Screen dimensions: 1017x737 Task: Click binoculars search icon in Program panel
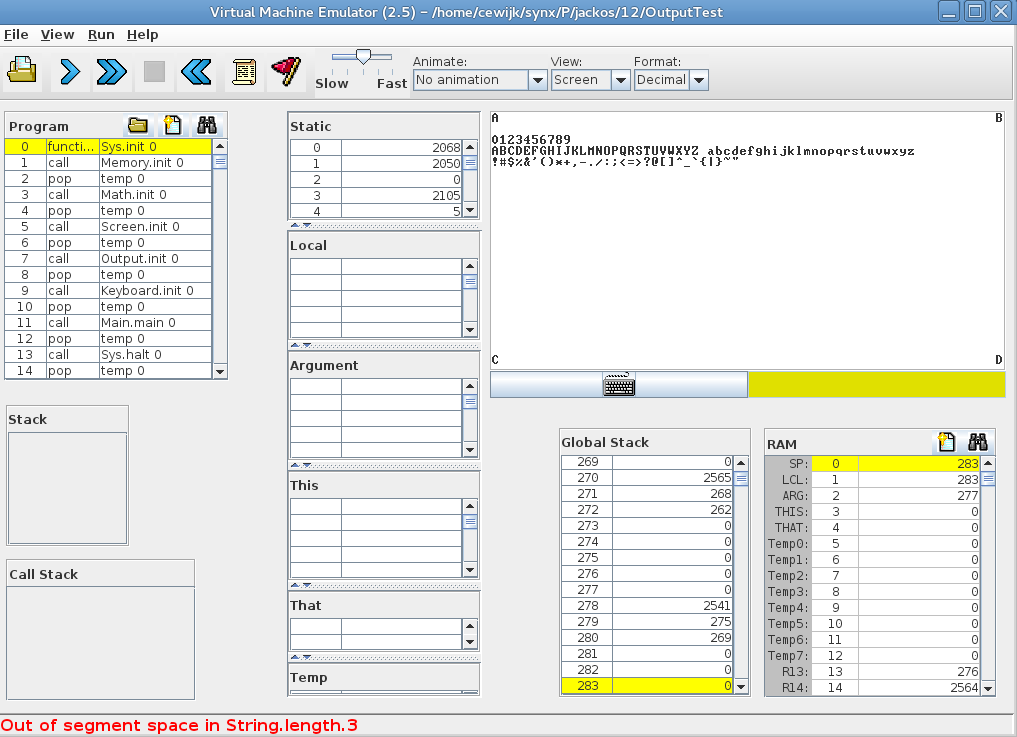click(206, 125)
